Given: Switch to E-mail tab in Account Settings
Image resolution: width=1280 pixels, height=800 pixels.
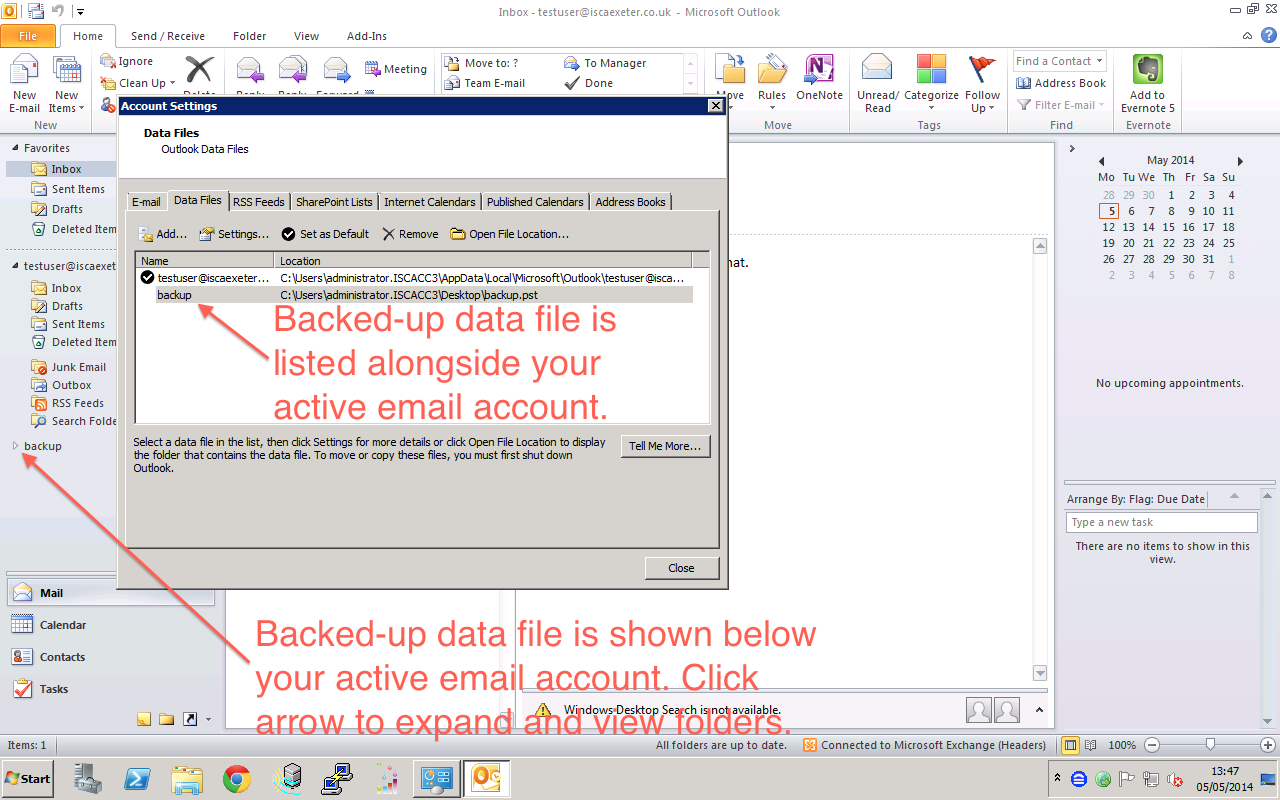Looking at the screenshot, I should pyautogui.click(x=146, y=201).
